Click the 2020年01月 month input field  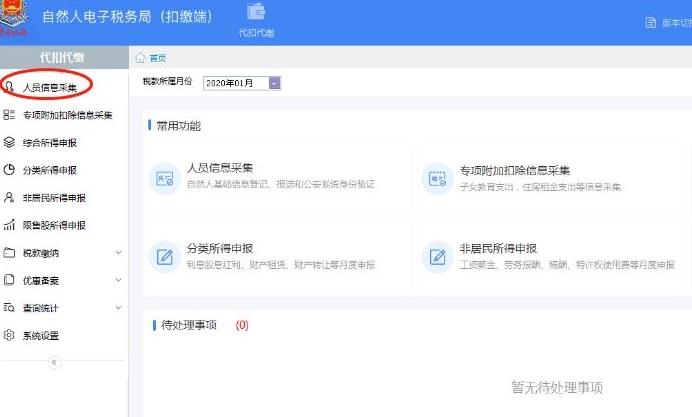coord(234,82)
